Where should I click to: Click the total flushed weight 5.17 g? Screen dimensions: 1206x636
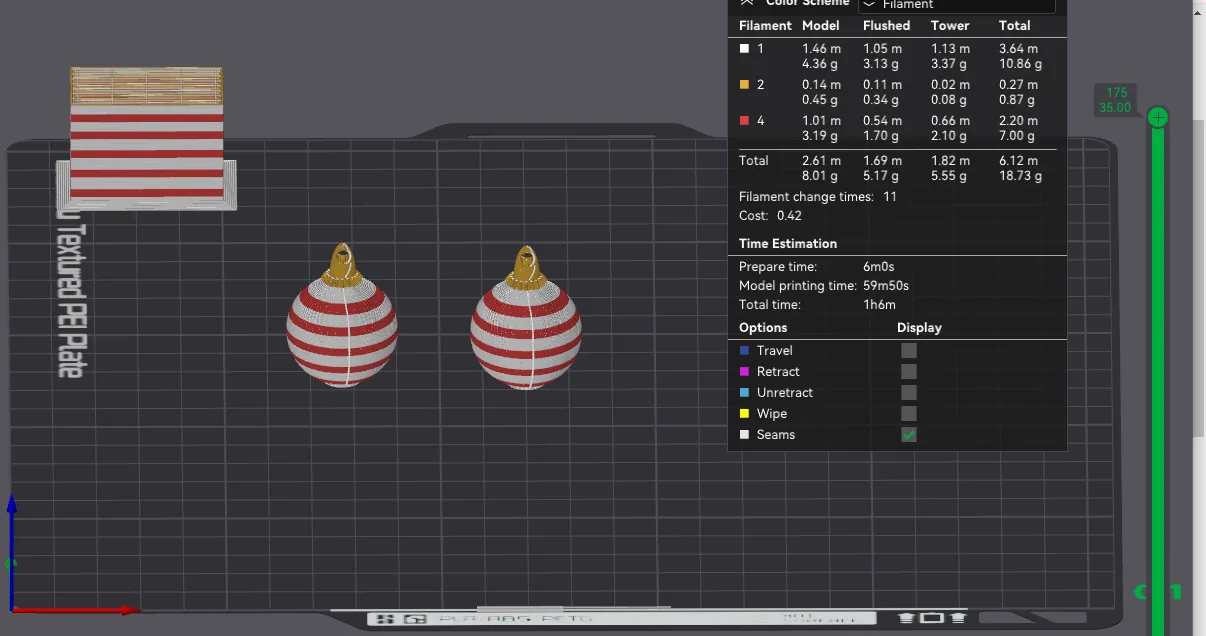click(881, 176)
